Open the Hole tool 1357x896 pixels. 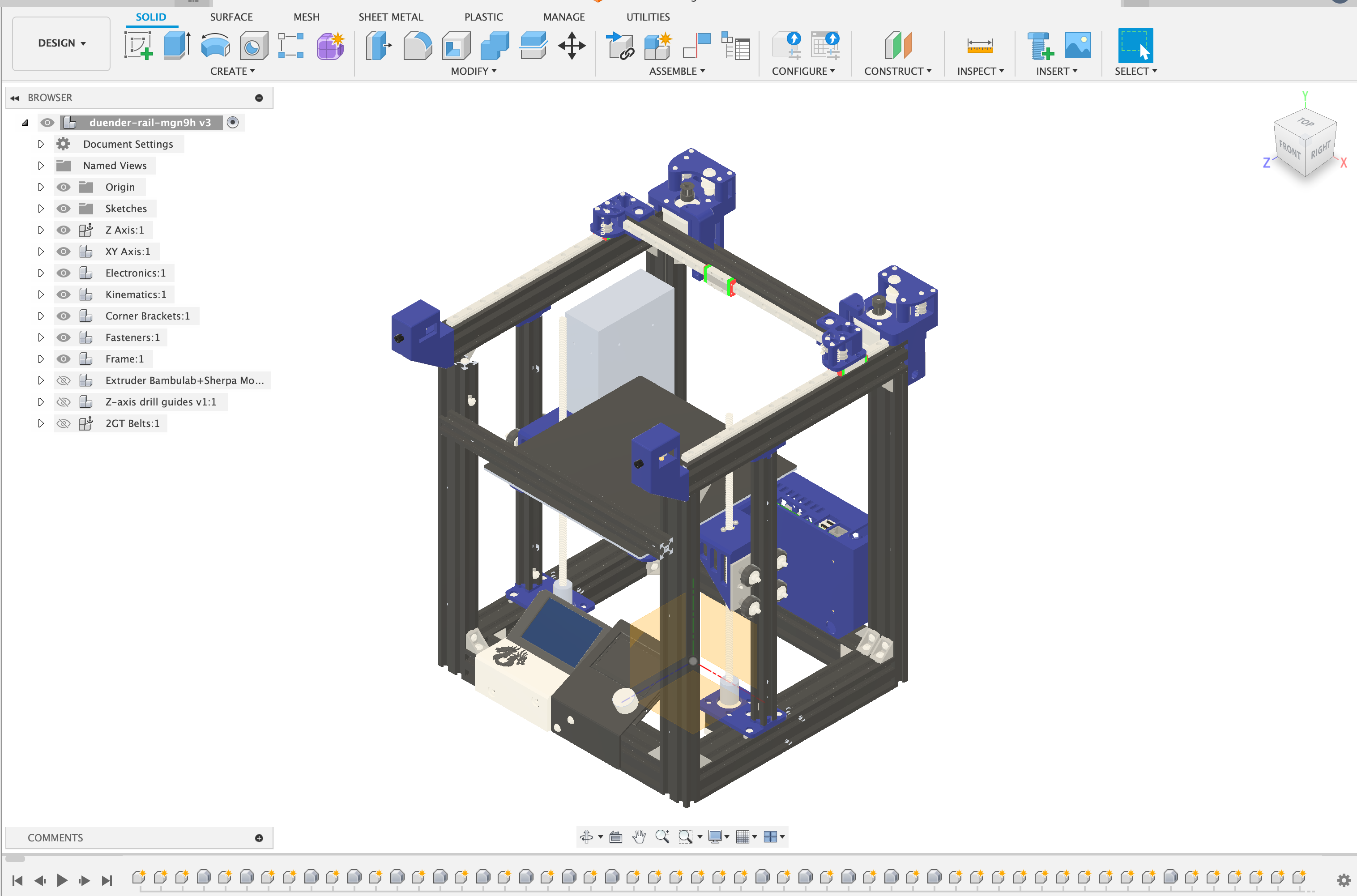tap(253, 46)
